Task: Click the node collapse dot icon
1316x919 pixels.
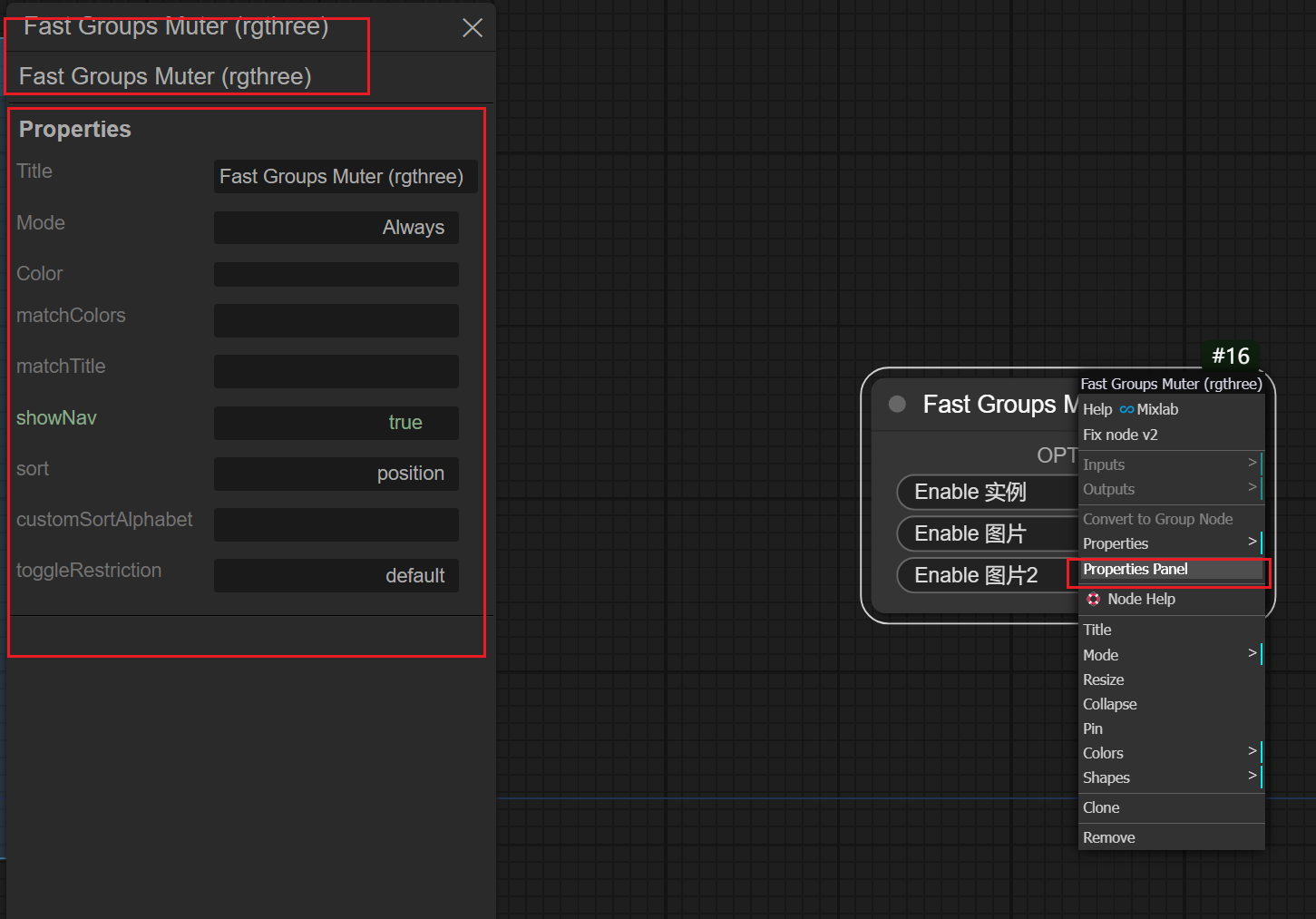Action: (897, 405)
